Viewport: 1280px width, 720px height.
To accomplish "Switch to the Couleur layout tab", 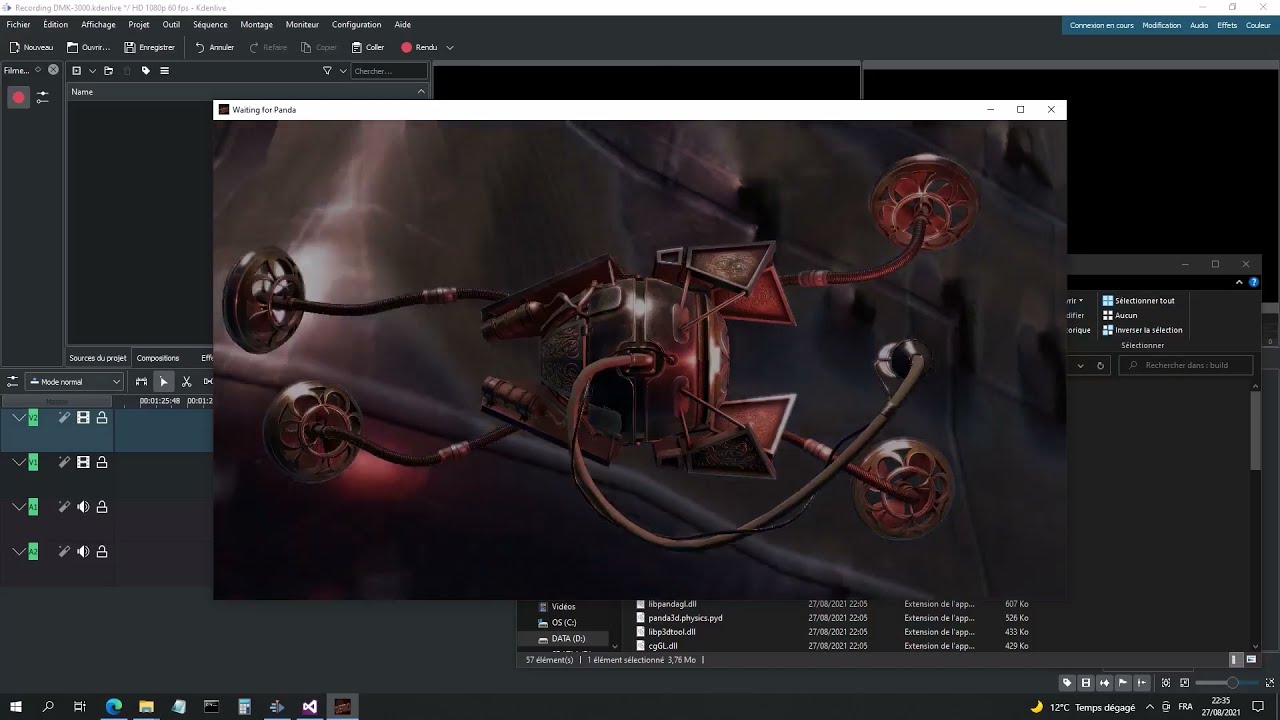I will click(x=1258, y=25).
